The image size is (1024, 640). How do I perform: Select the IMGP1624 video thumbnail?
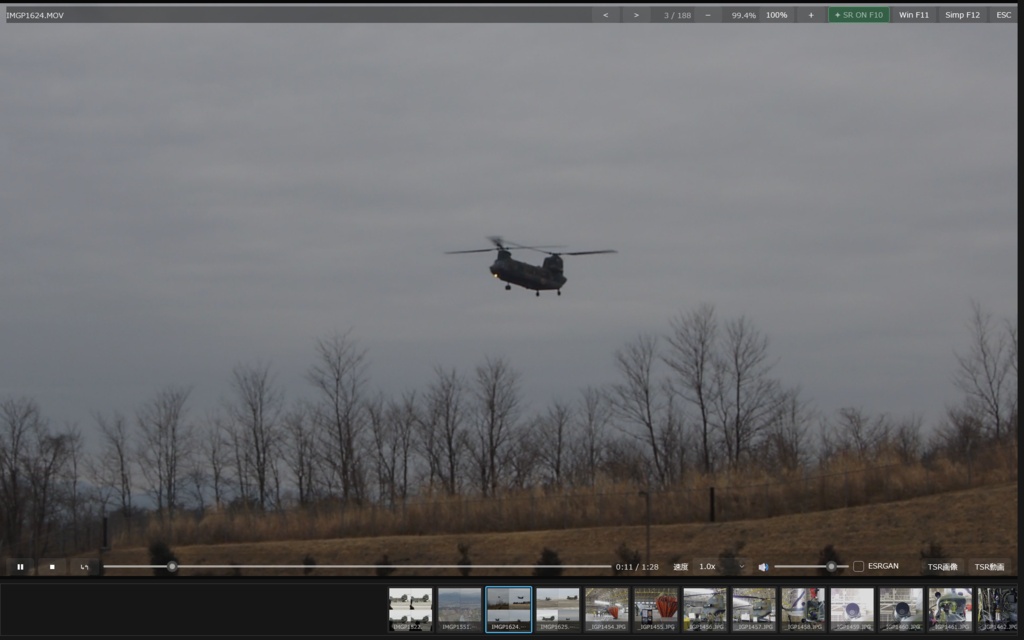click(509, 609)
